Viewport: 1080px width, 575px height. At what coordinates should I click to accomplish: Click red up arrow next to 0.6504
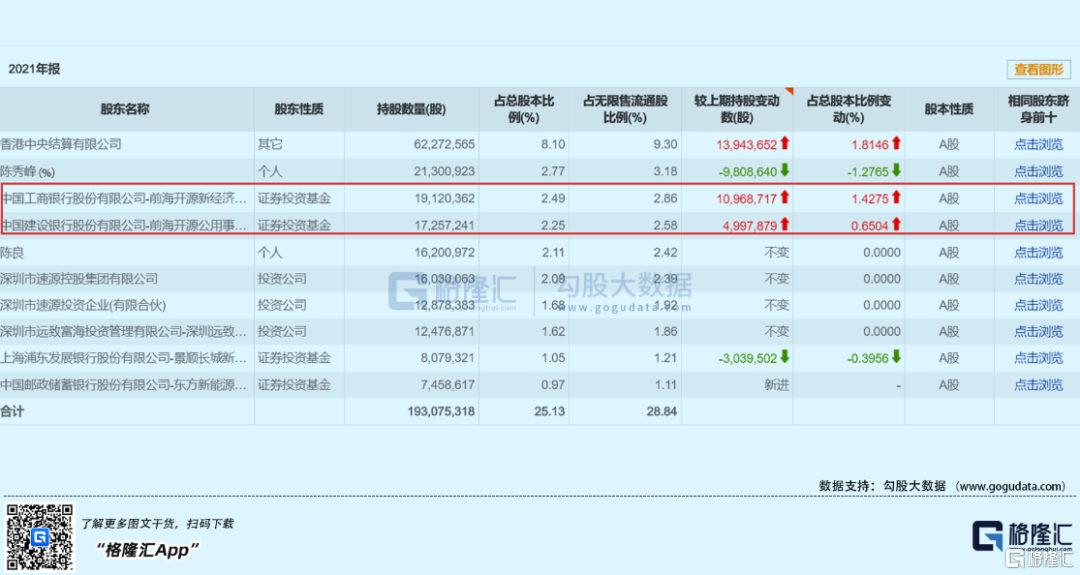(896, 224)
